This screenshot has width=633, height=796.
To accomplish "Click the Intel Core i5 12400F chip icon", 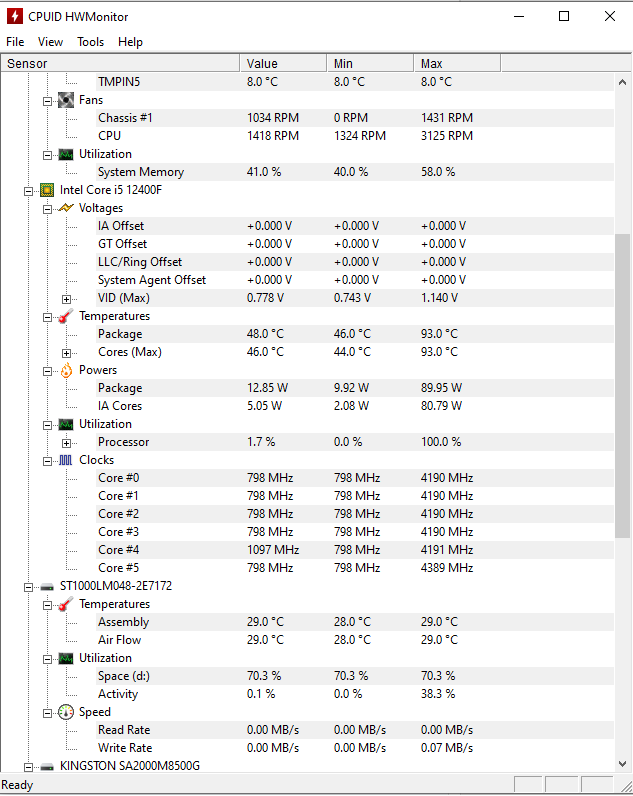I will pos(47,190).
